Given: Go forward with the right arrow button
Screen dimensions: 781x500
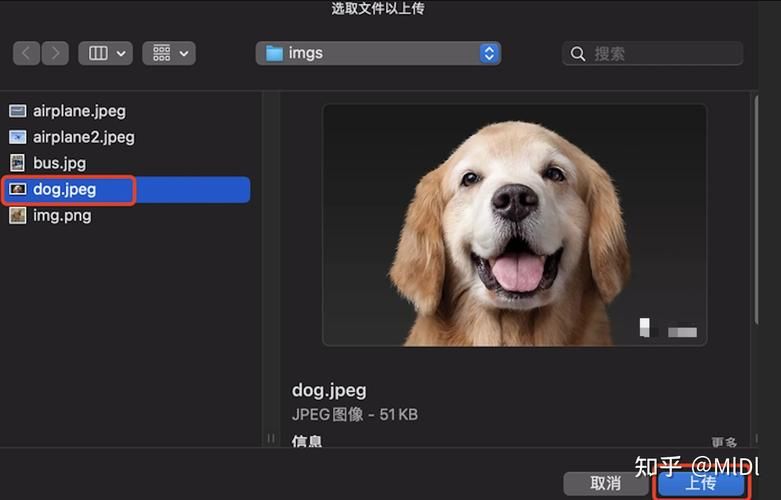Looking at the screenshot, I should tap(55, 53).
